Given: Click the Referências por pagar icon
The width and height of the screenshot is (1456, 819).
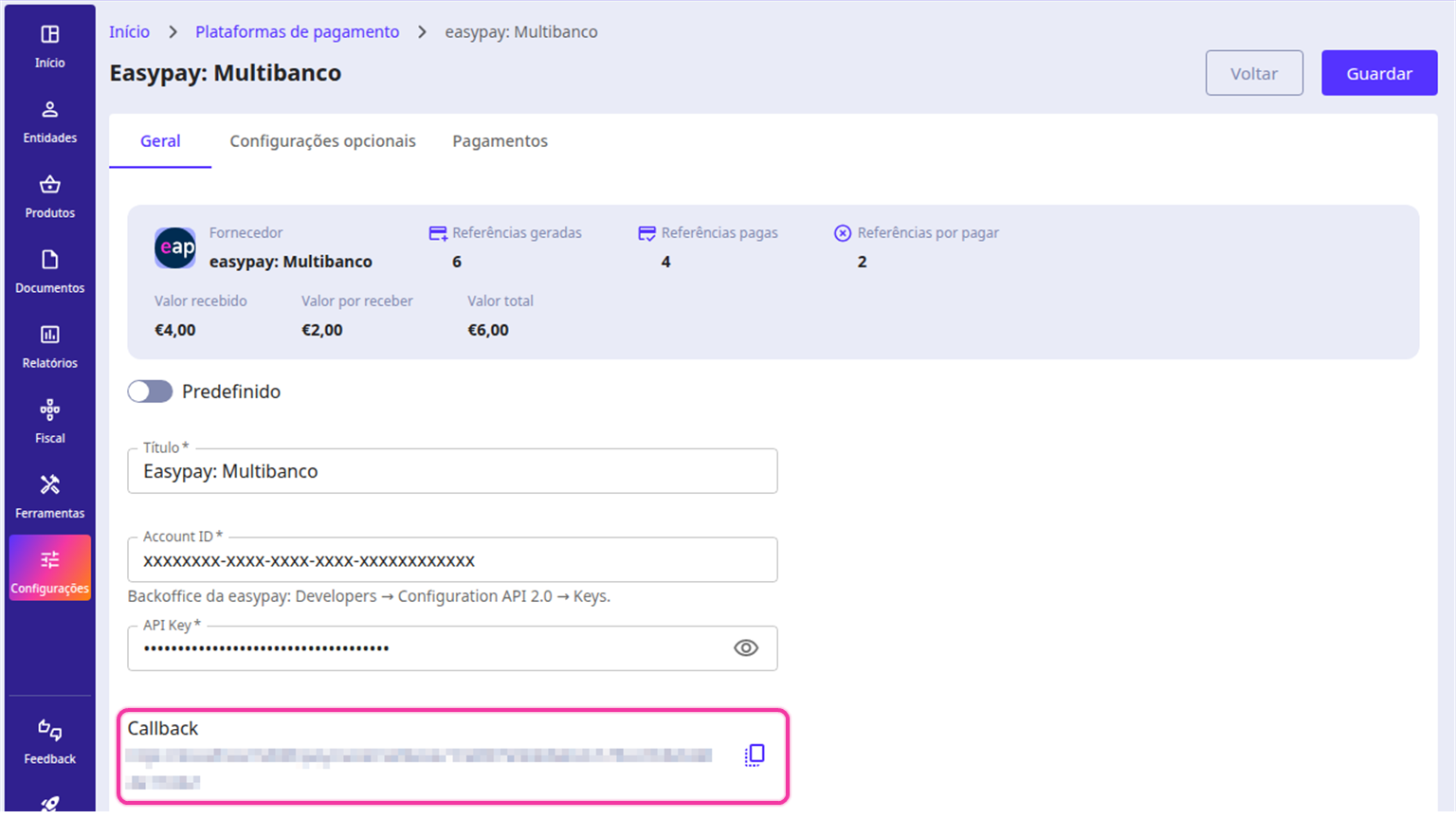Looking at the screenshot, I should (843, 233).
